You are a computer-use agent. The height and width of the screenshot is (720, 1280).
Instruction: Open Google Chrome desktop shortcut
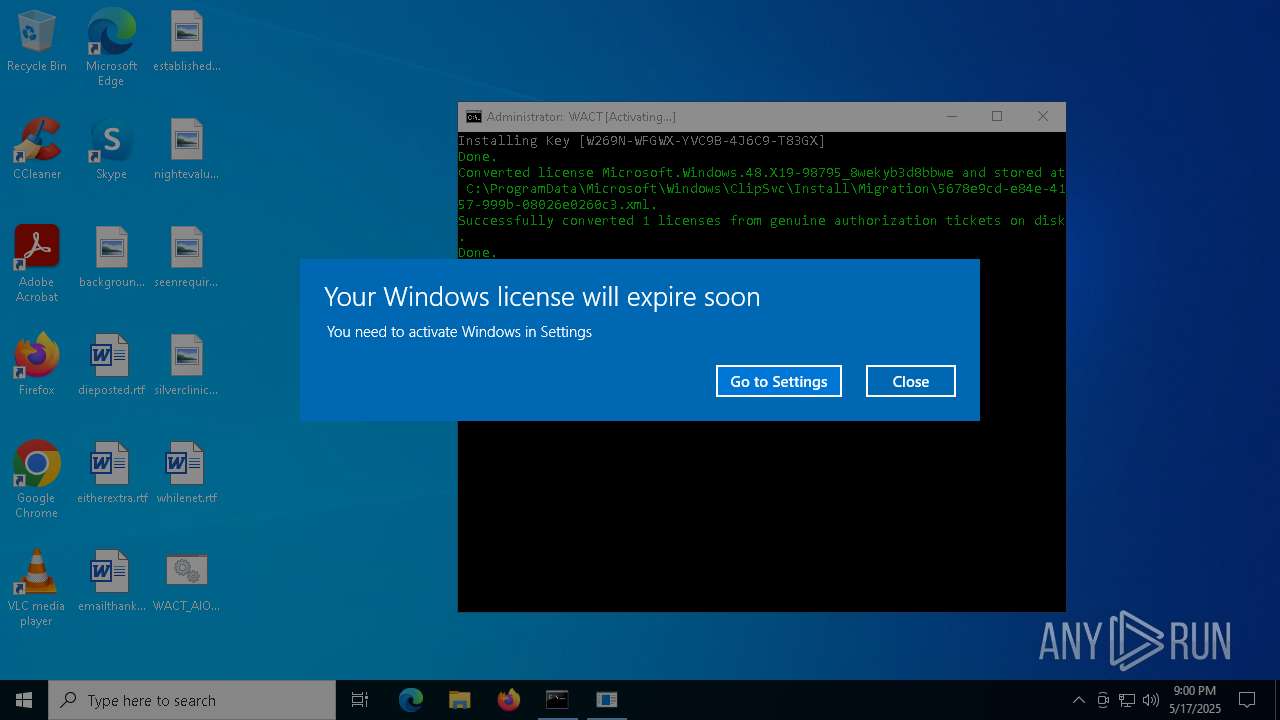(x=37, y=480)
